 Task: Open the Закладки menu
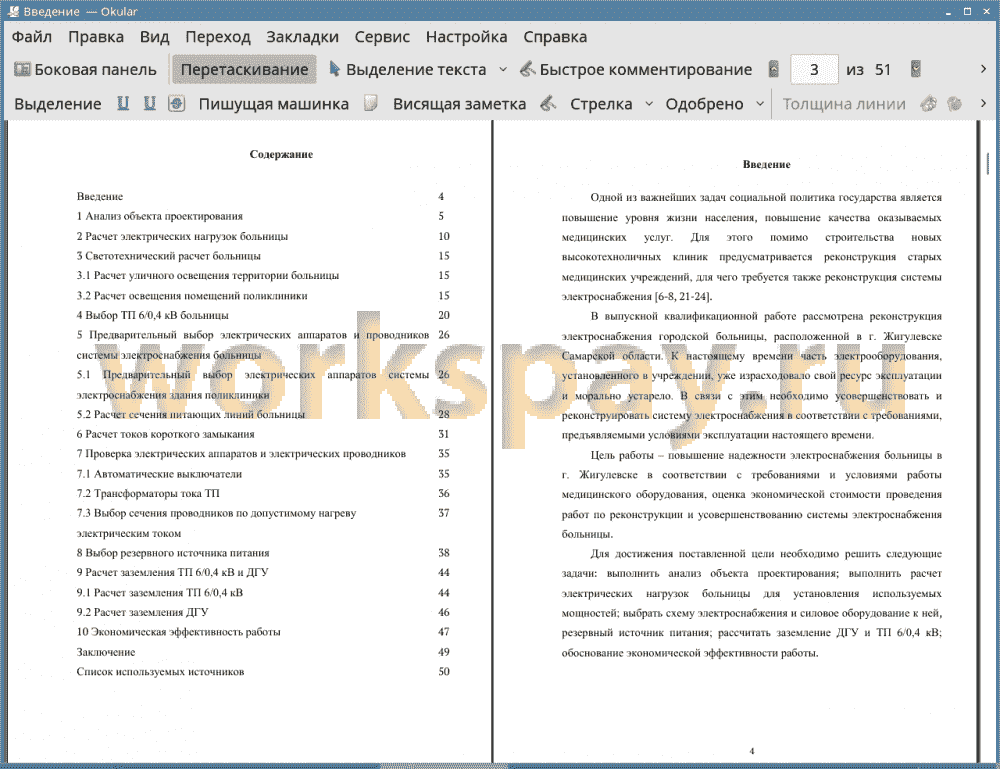tap(302, 37)
